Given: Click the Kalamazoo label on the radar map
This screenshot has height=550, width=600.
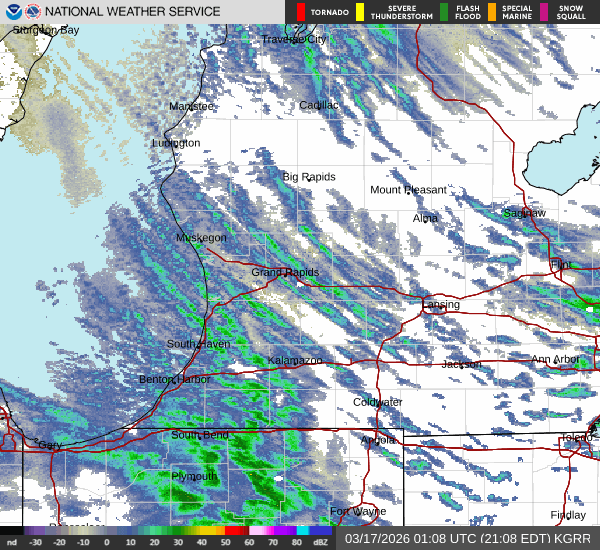Looking at the screenshot, I should pyautogui.click(x=295, y=360).
